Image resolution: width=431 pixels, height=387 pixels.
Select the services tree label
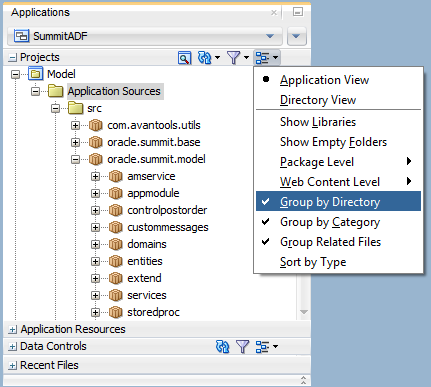(147, 295)
